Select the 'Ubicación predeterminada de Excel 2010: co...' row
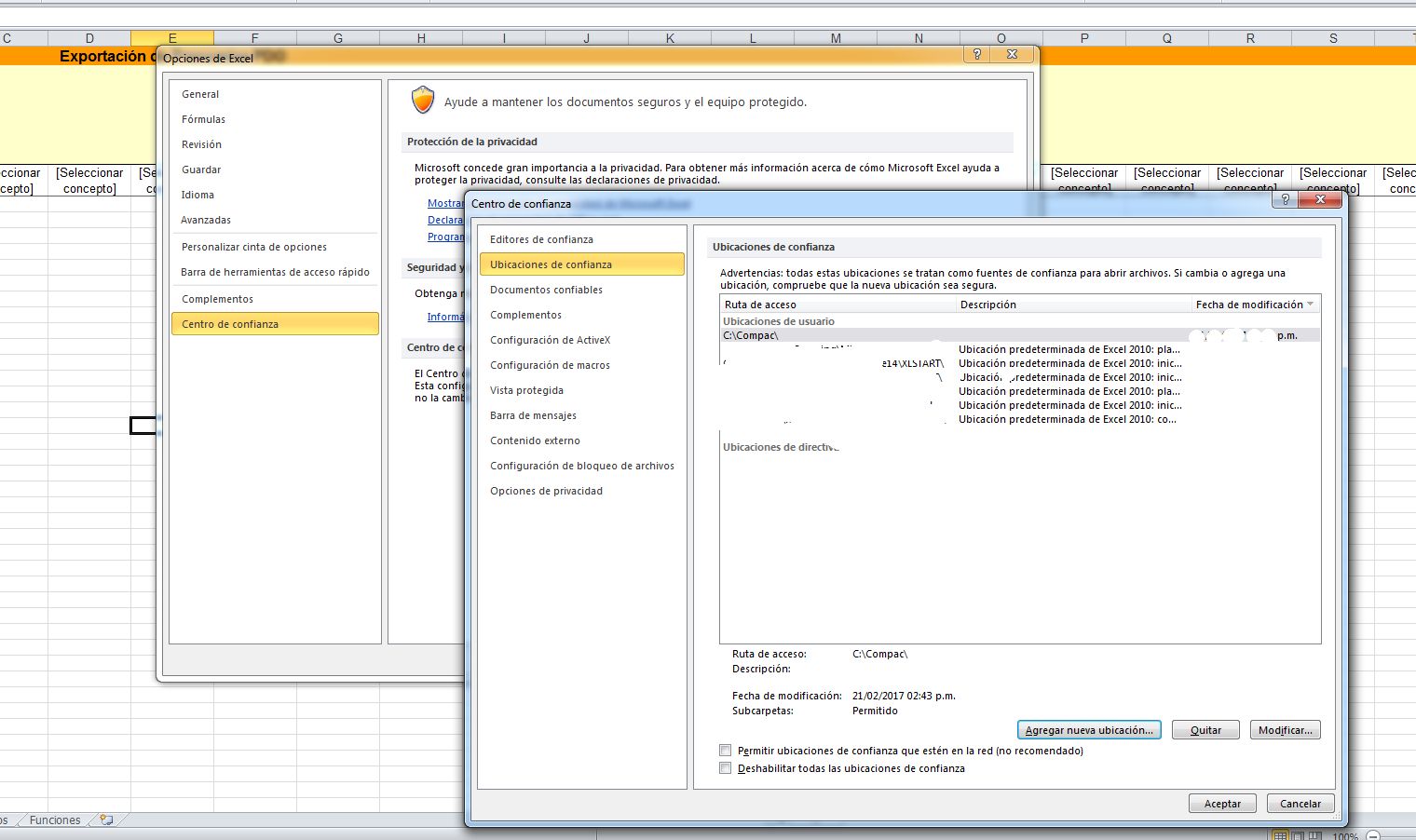 (1020, 419)
